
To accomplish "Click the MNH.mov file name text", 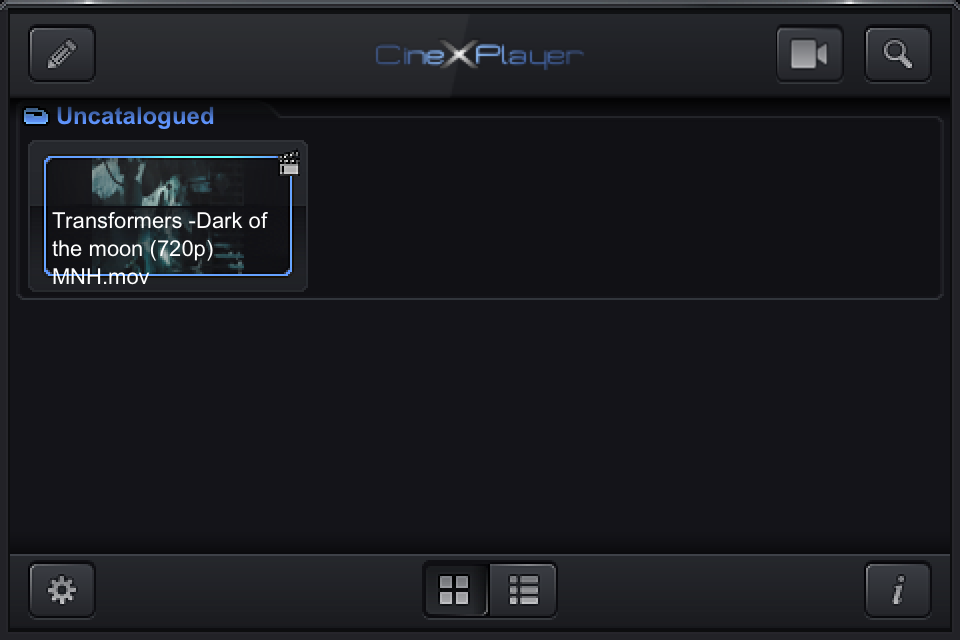I will (100, 277).
